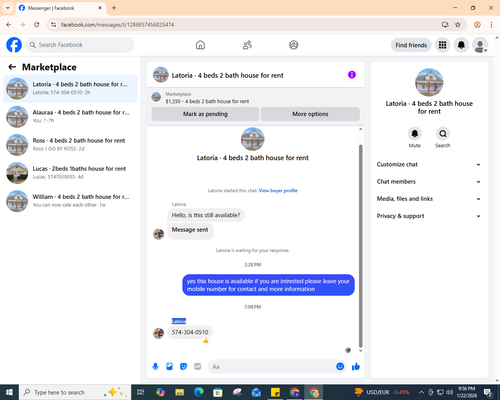The height and width of the screenshot is (400, 500).
Task: Click the Hello, is this still available message
Action: click(x=206, y=215)
